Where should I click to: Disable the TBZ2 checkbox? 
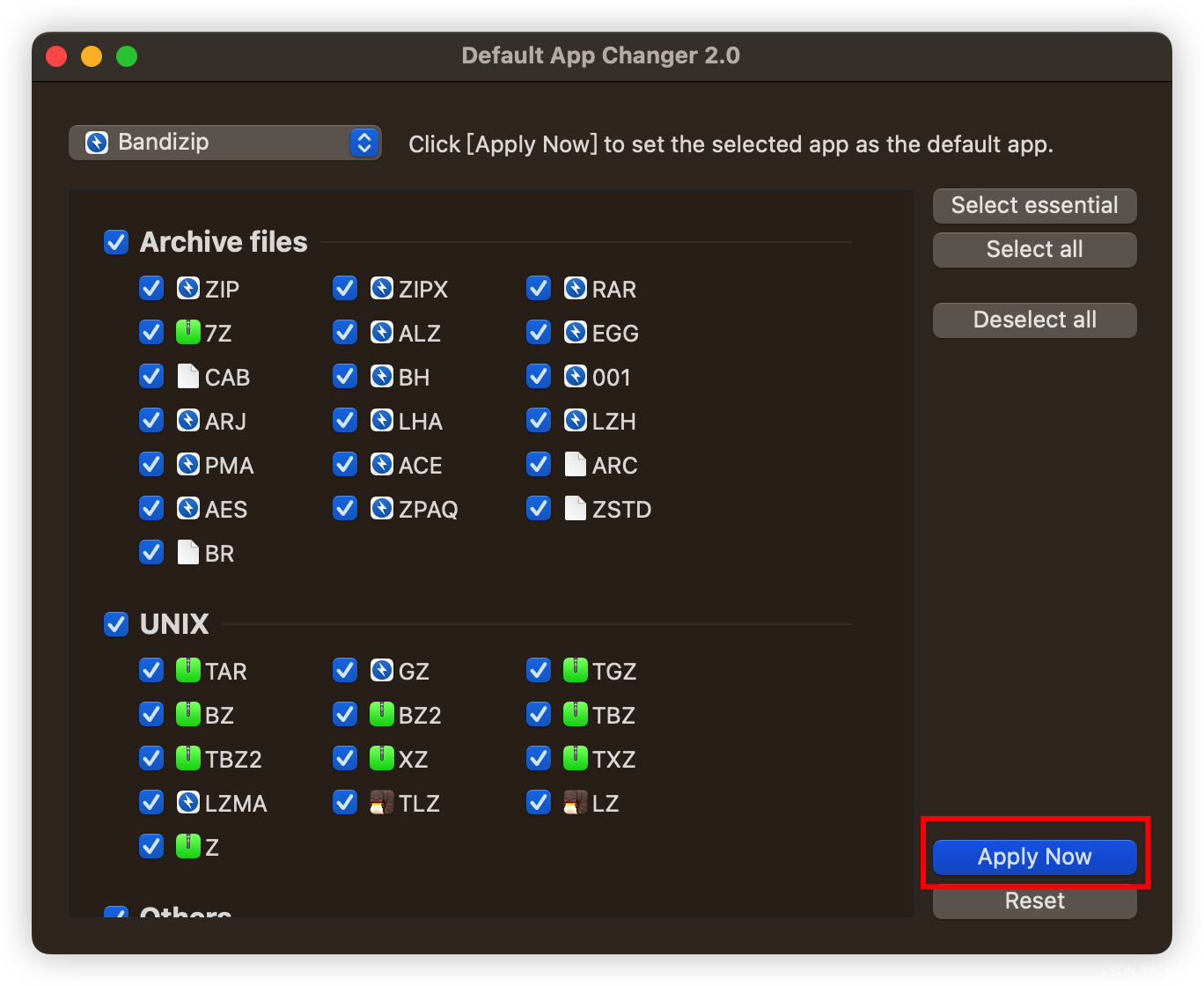[x=151, y=759]
